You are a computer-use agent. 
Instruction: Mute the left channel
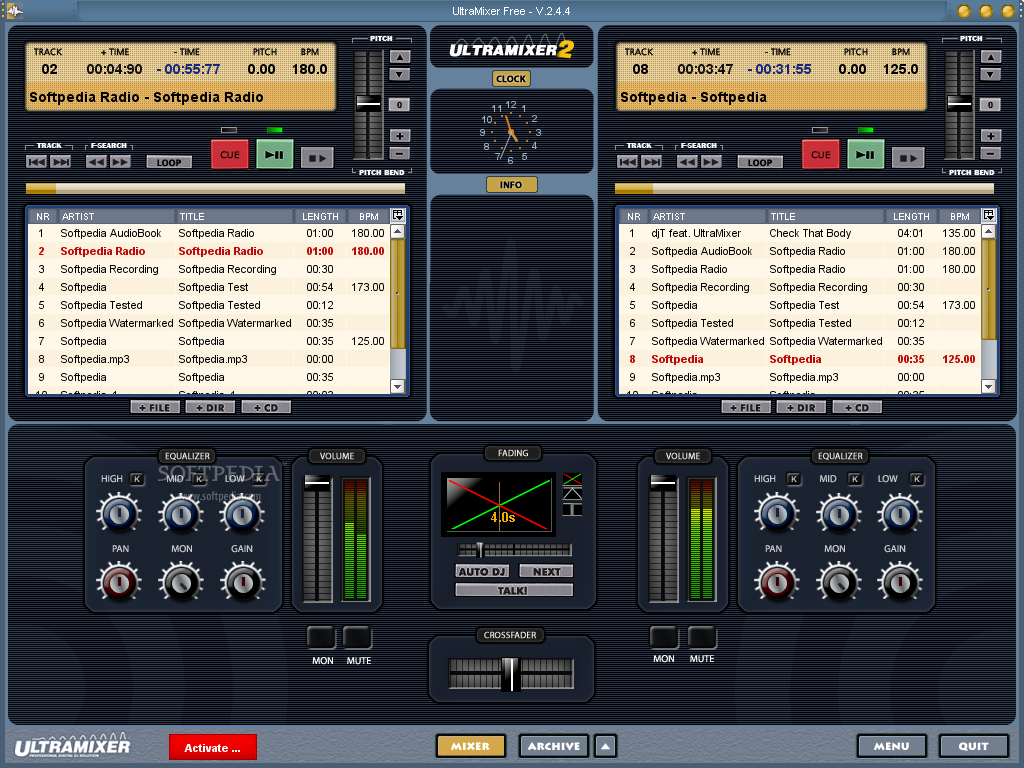pos(357,637)
